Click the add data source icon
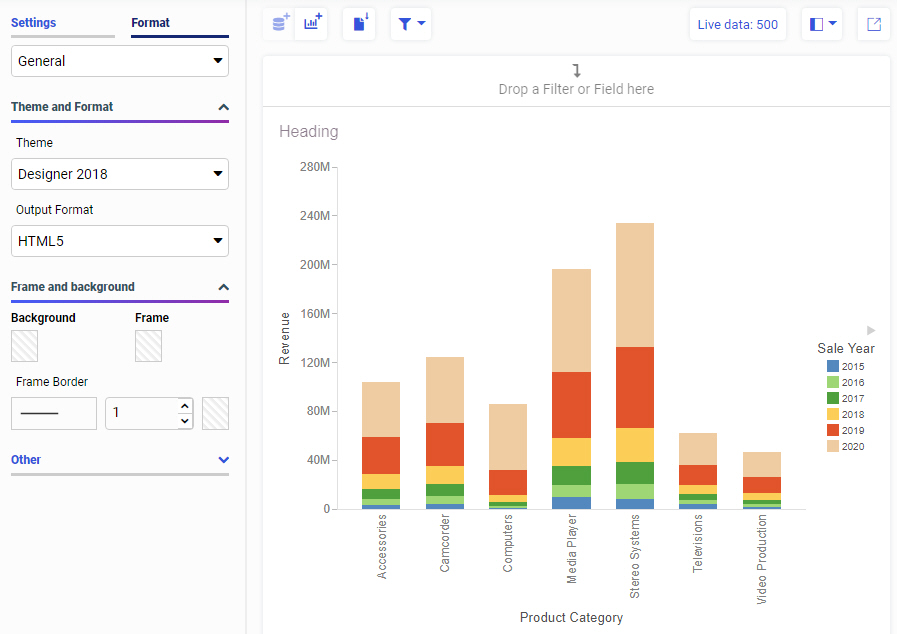The height and width of the screenshot is (634, 897). click(280, 24)
